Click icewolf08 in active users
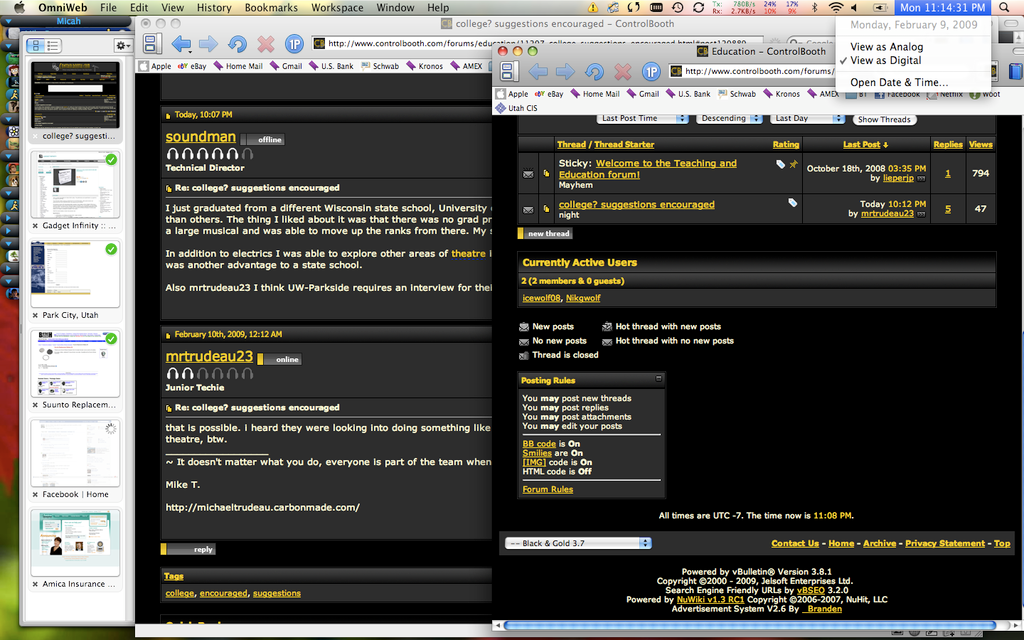This screenshot has width=1024, height=640. click(541, 298)
